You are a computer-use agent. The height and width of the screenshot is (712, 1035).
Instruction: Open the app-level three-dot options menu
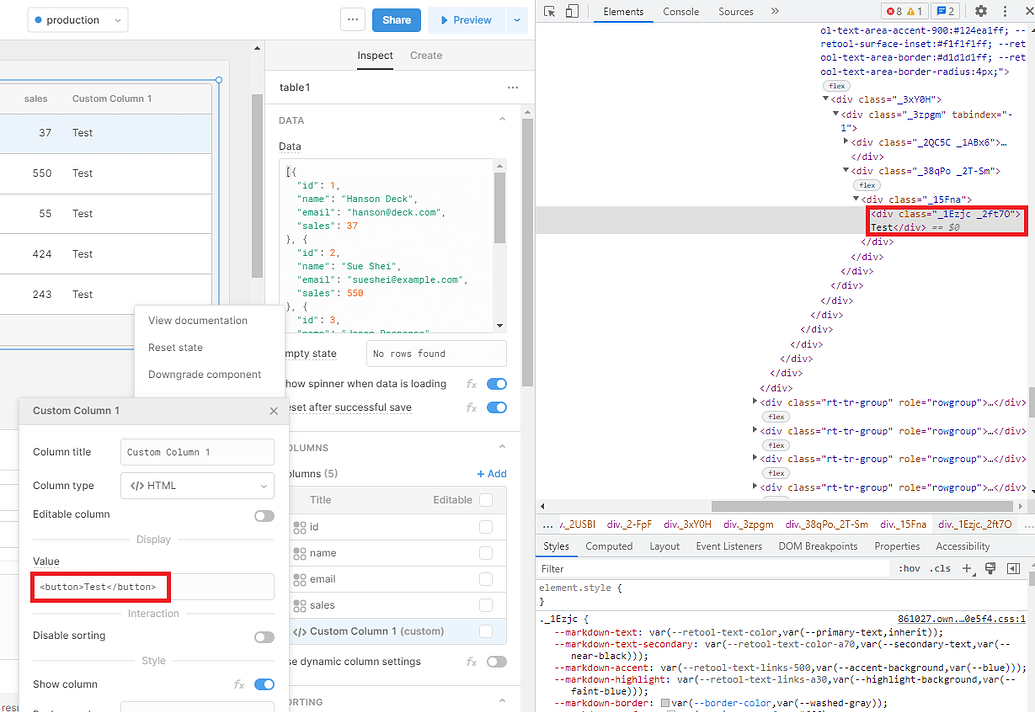pyautogui.click(x=355, y=20)
